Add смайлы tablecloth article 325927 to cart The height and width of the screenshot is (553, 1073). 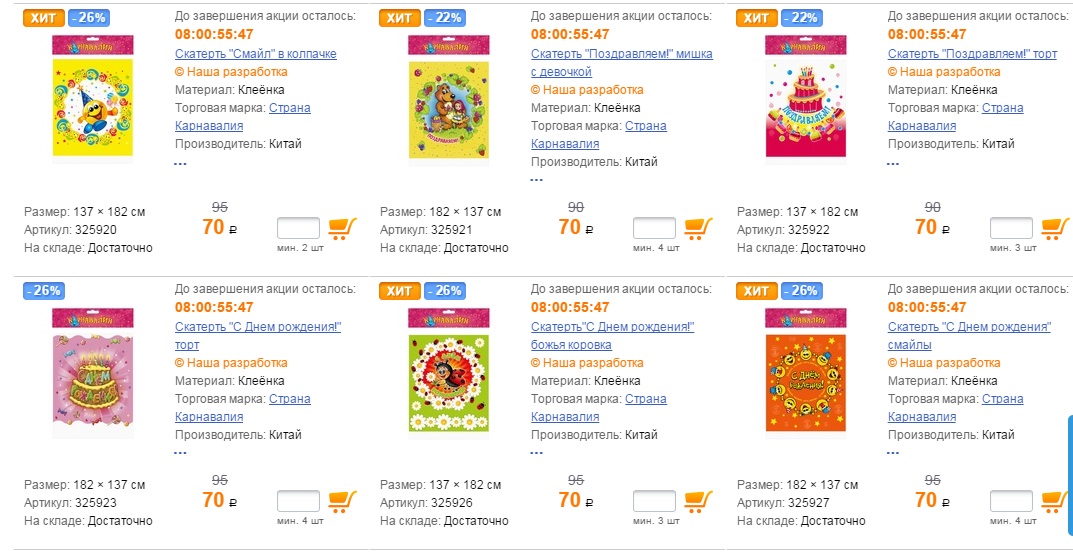pyautogui.click(x=1055, y=501)
